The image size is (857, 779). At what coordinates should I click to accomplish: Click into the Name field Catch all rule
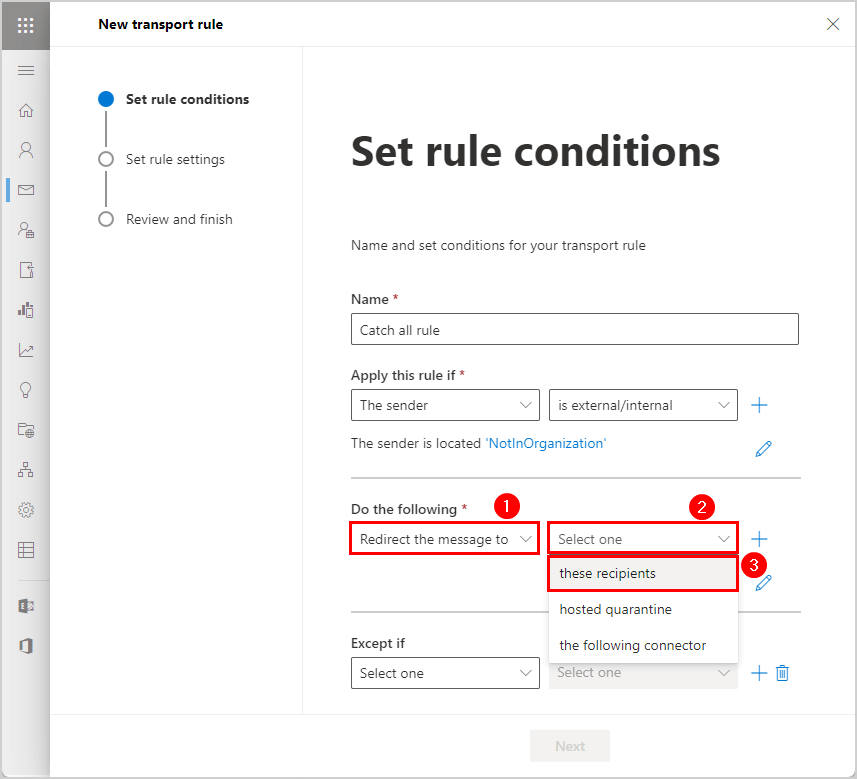(x=574, y=329)
